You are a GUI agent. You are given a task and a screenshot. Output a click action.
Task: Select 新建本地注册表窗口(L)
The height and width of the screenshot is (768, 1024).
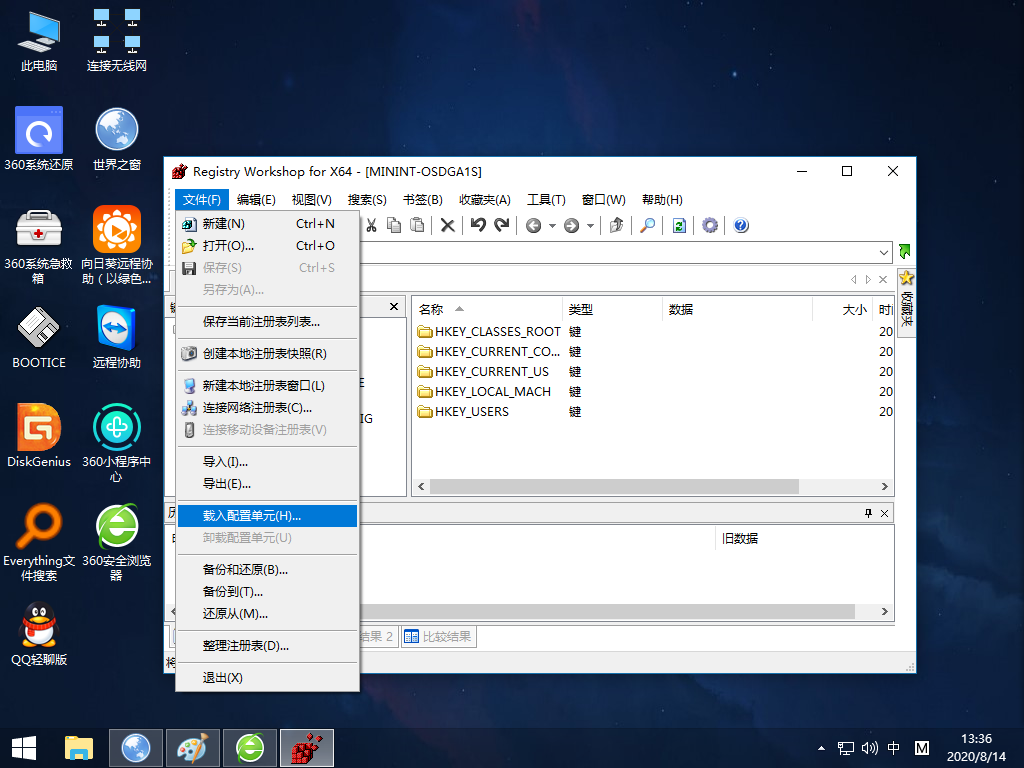click(x=268, y=385)
